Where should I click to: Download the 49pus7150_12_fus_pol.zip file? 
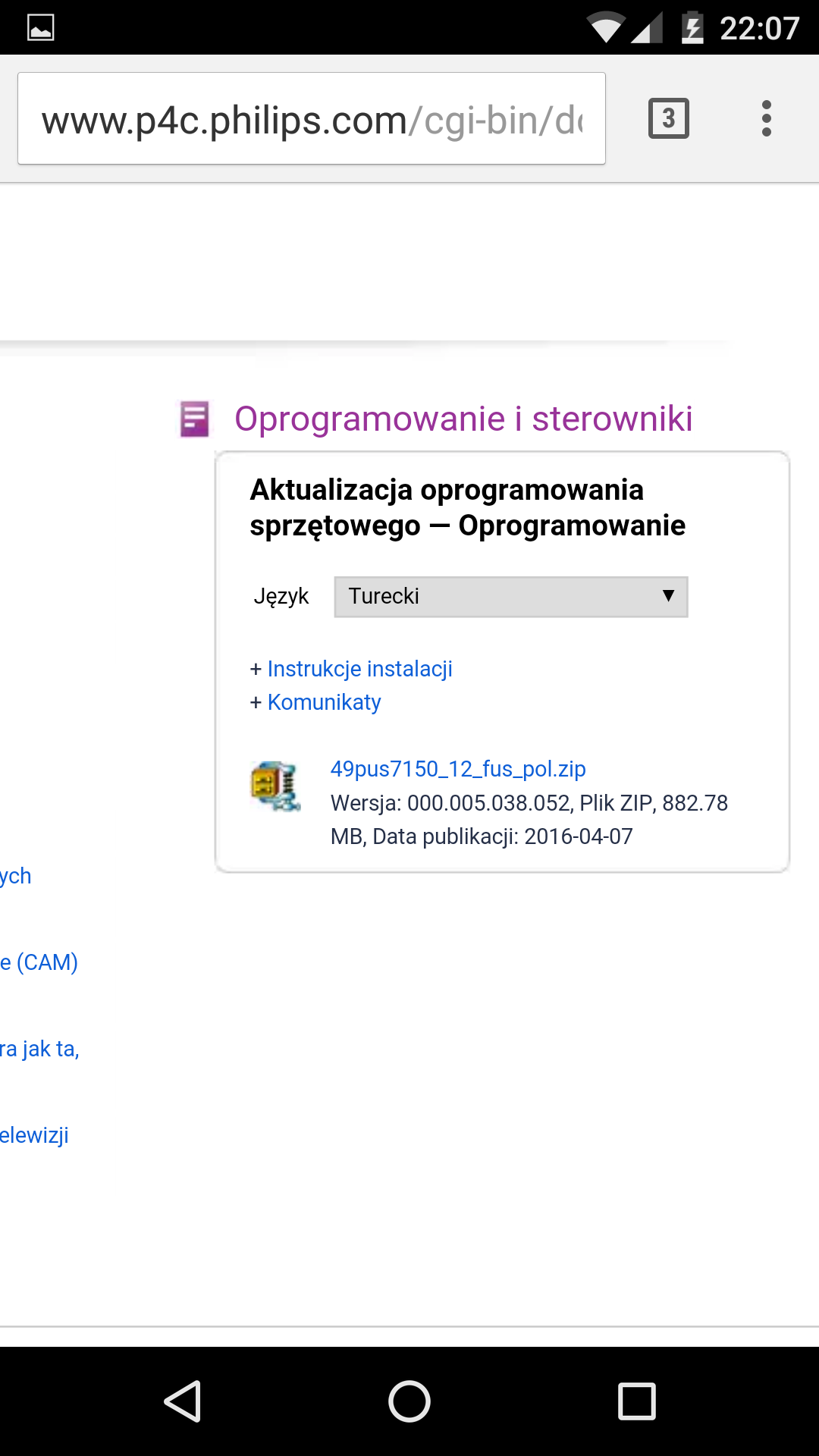pos(458,769)
